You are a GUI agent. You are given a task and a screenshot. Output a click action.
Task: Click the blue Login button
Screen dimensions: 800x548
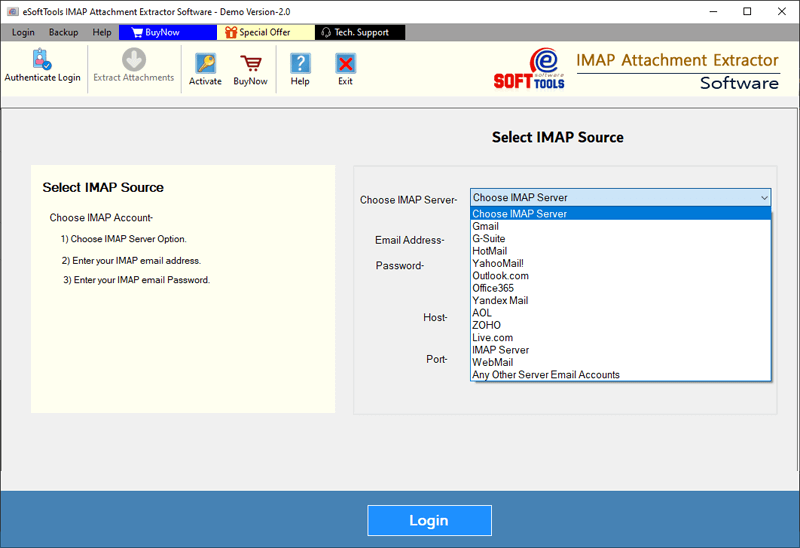pyautogui.click(x=429, y=520)
